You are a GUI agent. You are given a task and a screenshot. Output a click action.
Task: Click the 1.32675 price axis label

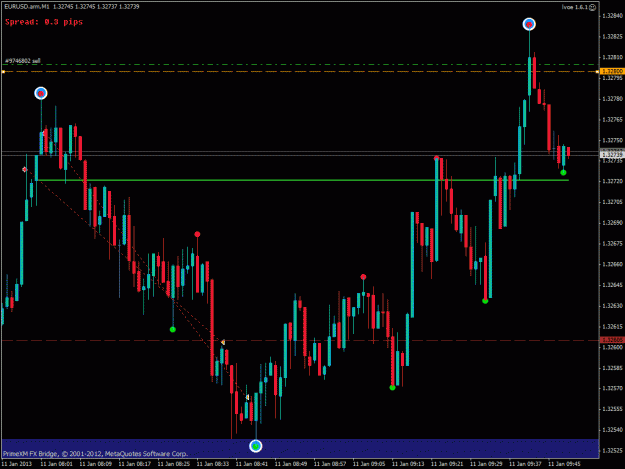[x=613, y=243]
